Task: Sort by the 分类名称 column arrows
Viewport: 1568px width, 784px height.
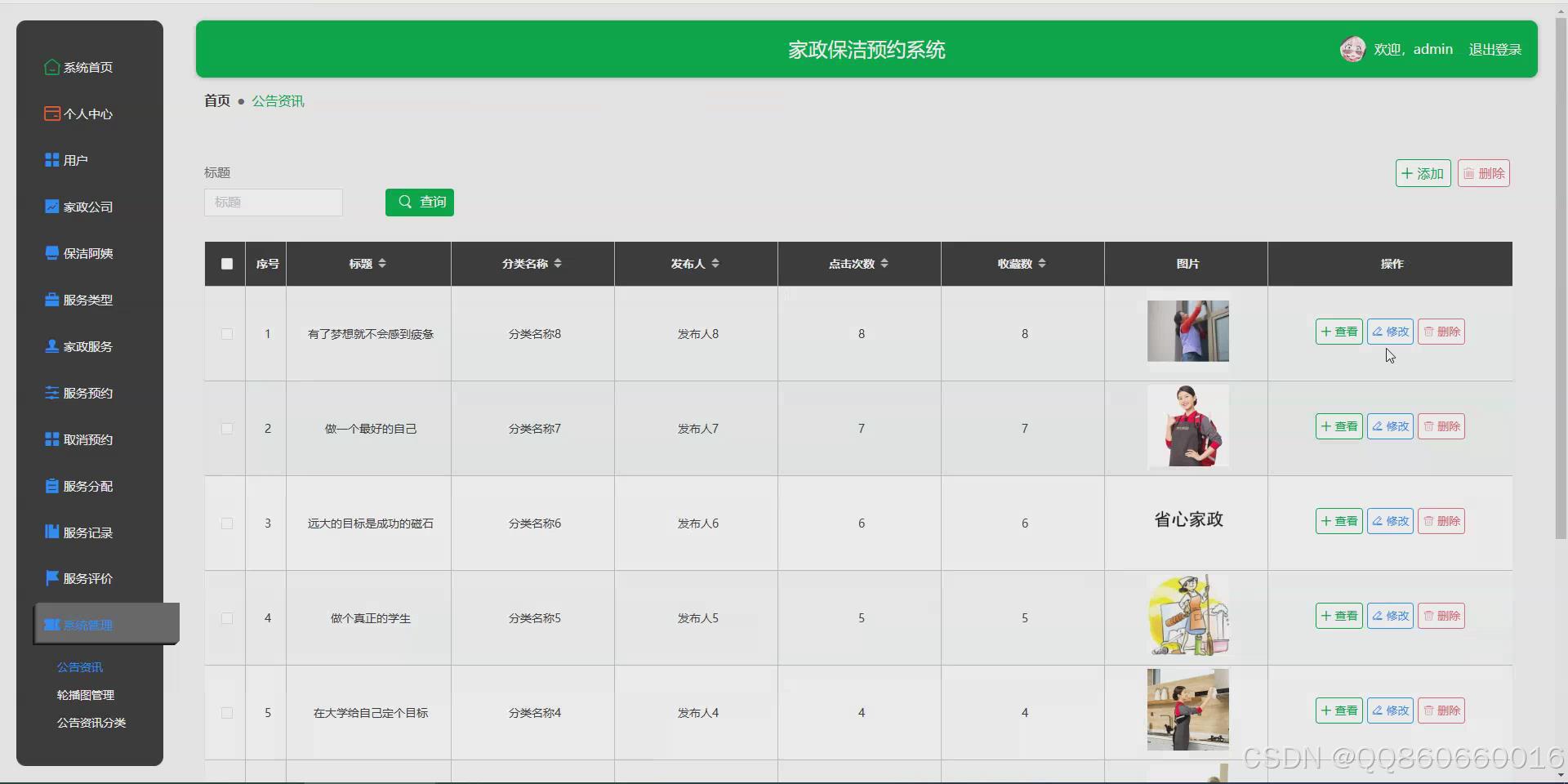Action: click(x=558, y=263)
